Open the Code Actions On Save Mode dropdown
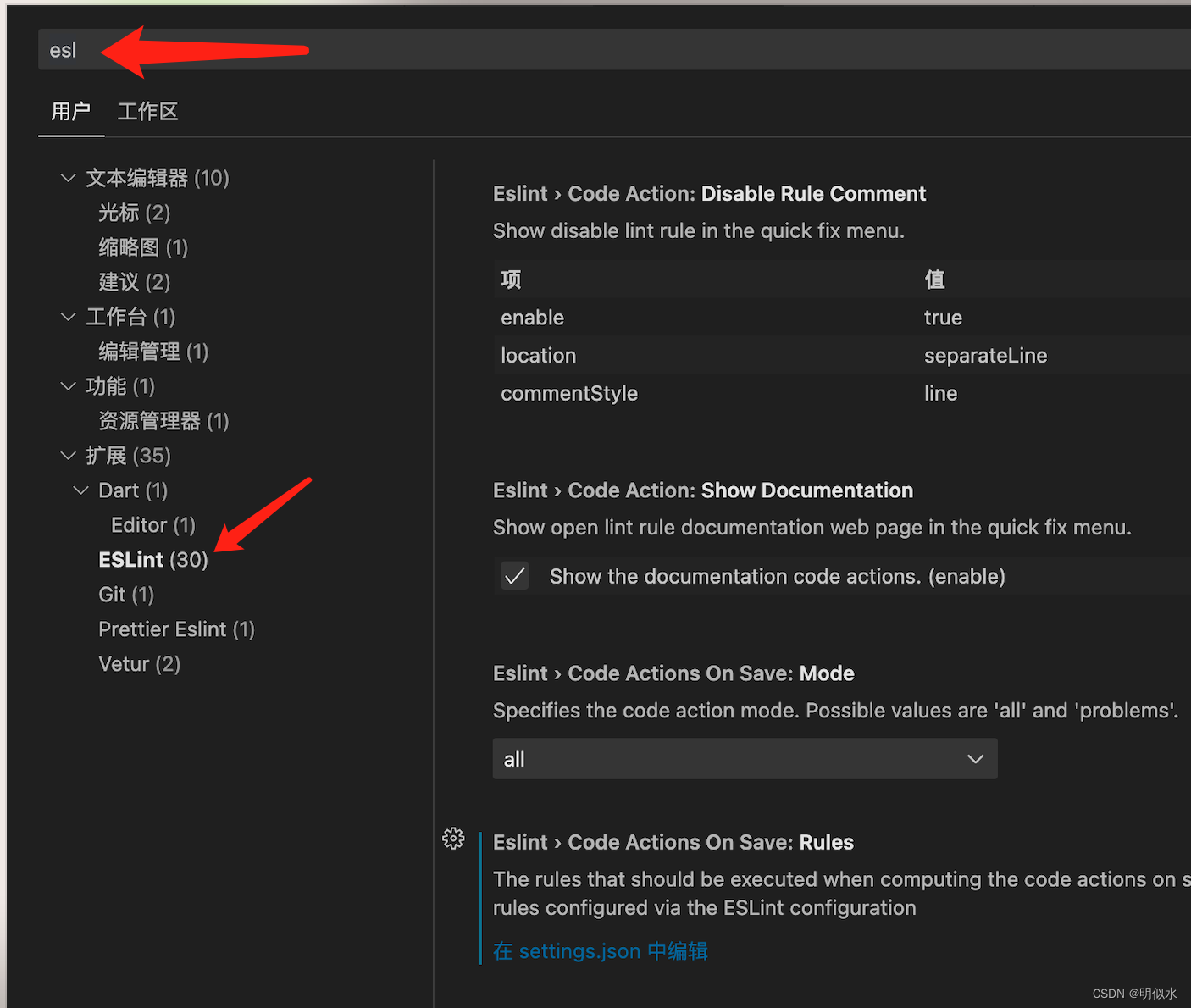 pyautogui.click(x=745, y=759)
